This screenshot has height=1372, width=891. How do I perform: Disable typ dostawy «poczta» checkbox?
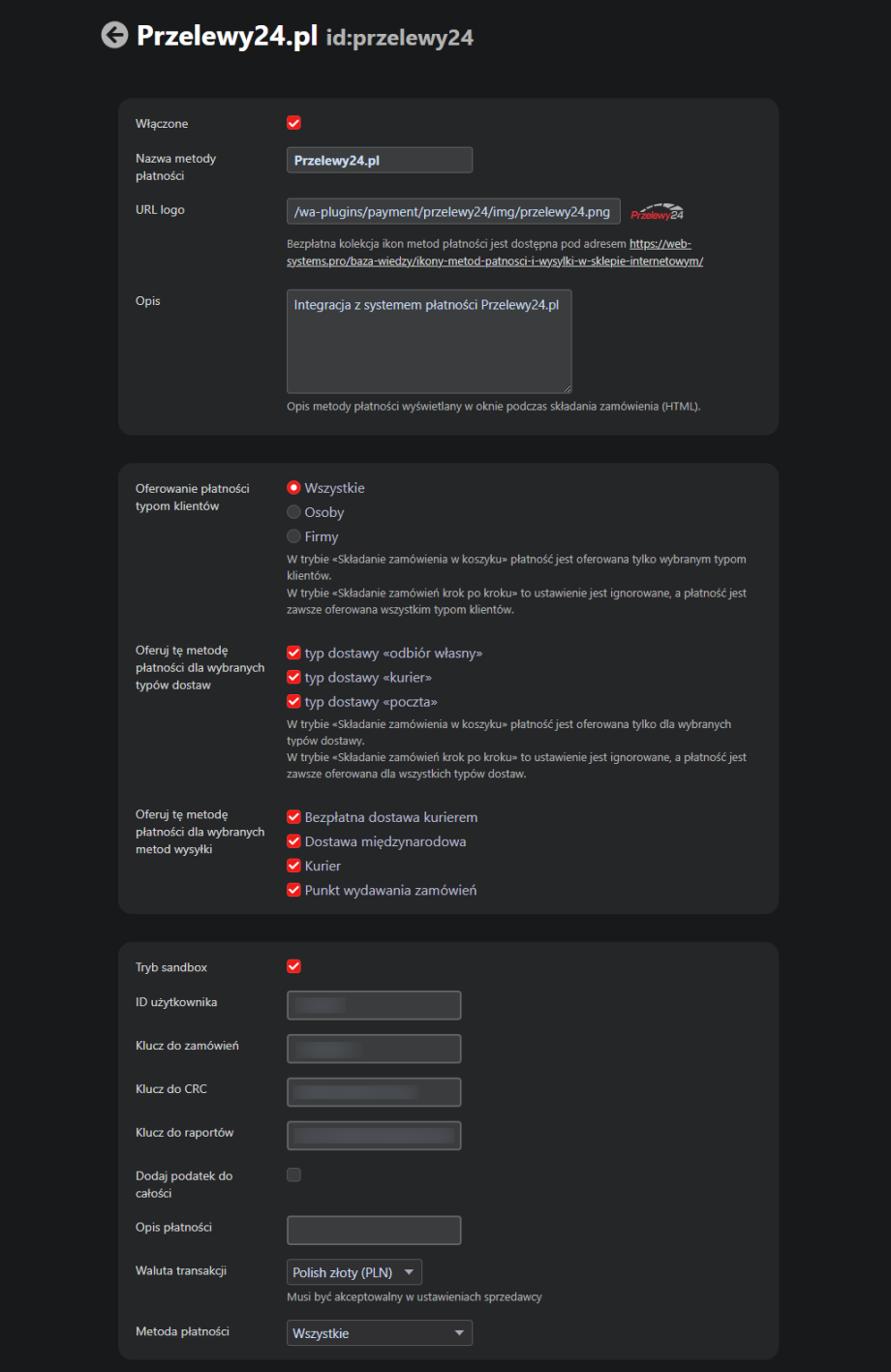[x=294, y=702]
